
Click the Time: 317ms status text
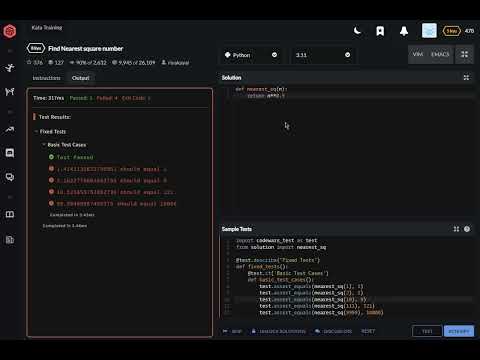pyautogui.click(x=49, y=98)
